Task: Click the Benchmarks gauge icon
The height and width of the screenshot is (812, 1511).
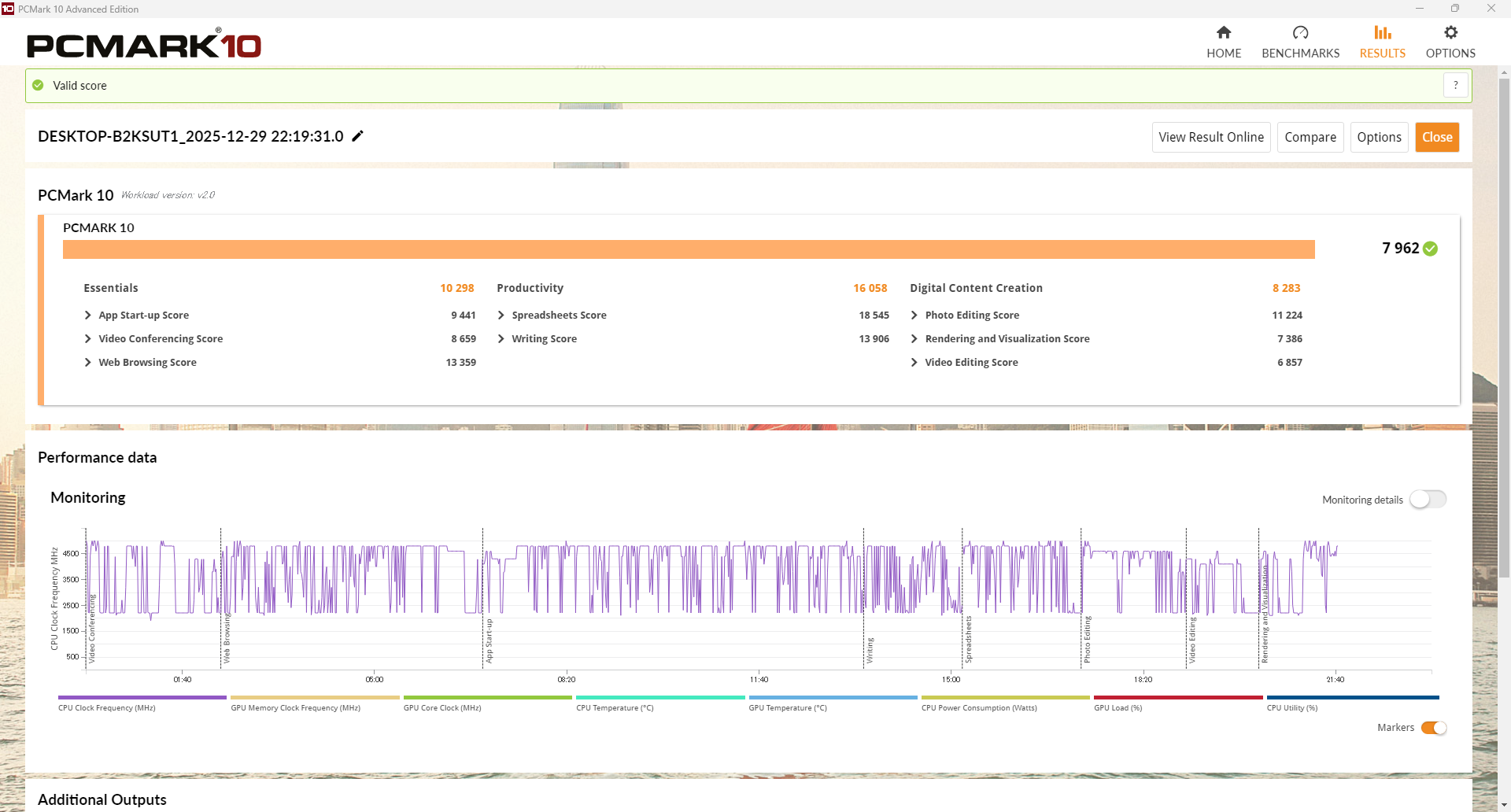Action: 1300,33
